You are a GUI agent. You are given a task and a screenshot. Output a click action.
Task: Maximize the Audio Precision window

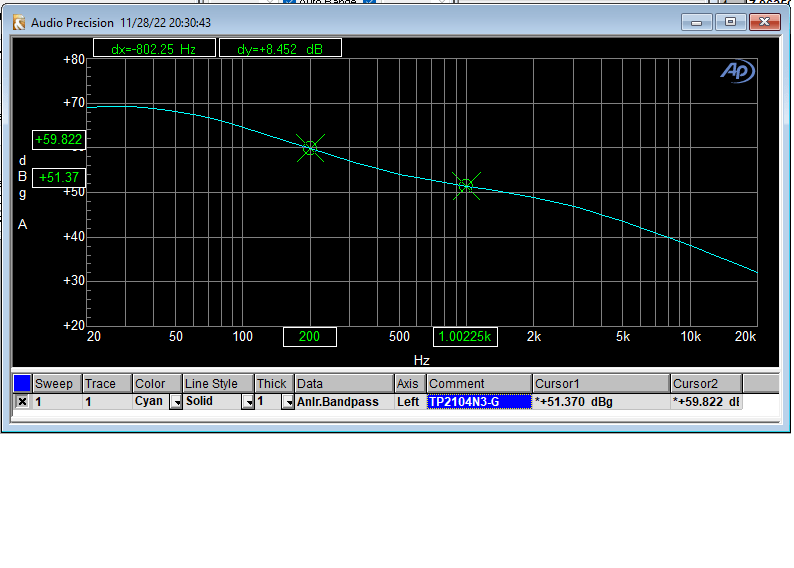tap(730, 22)
